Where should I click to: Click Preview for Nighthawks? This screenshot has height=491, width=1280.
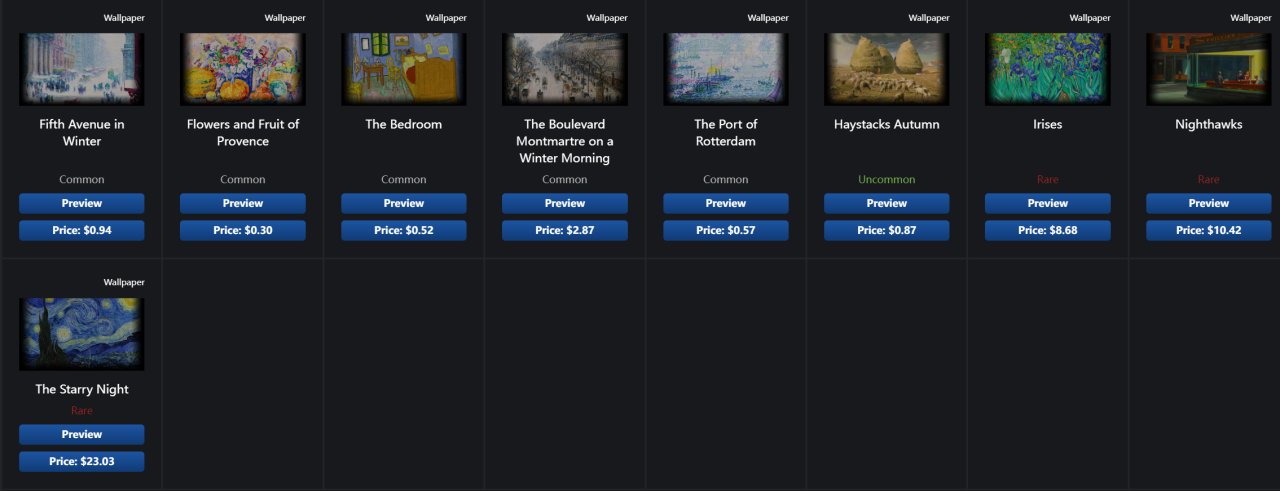[x=1209, y=203]
